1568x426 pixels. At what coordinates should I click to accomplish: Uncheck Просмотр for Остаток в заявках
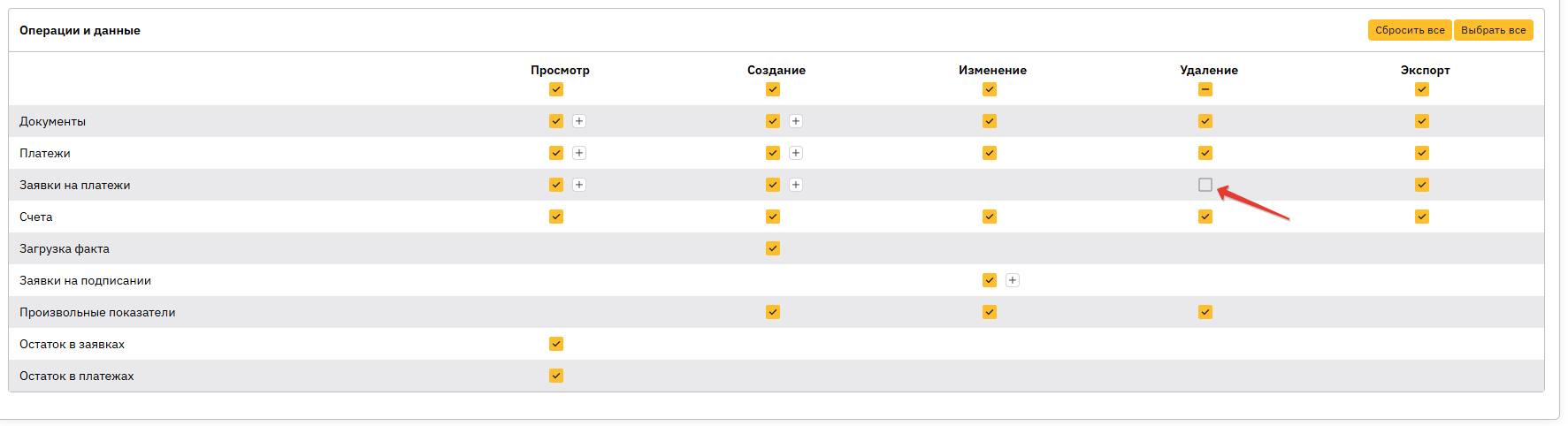[556, 344]
